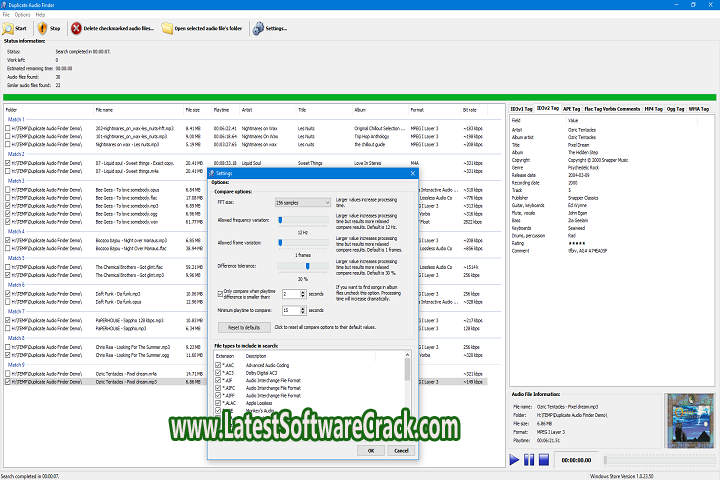Image resolution: width=720 pixels, height=480 pixels.
Task: Pause audio playback
Action: click(x=529, y=459)
